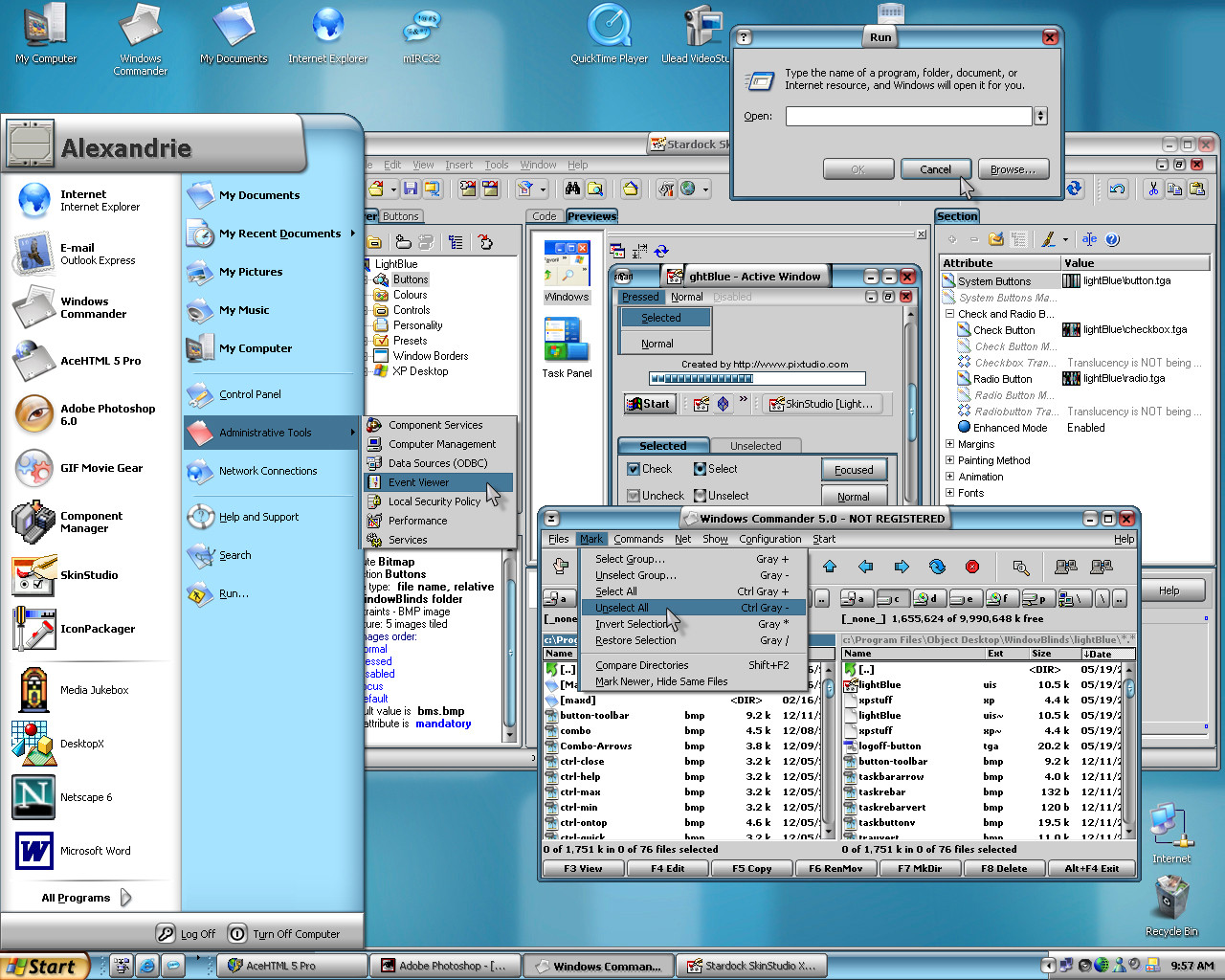Open the Run dialog Open dropdown arrow
Viewport: 1225px width, 980px height.
click(x=1040, y=116)
